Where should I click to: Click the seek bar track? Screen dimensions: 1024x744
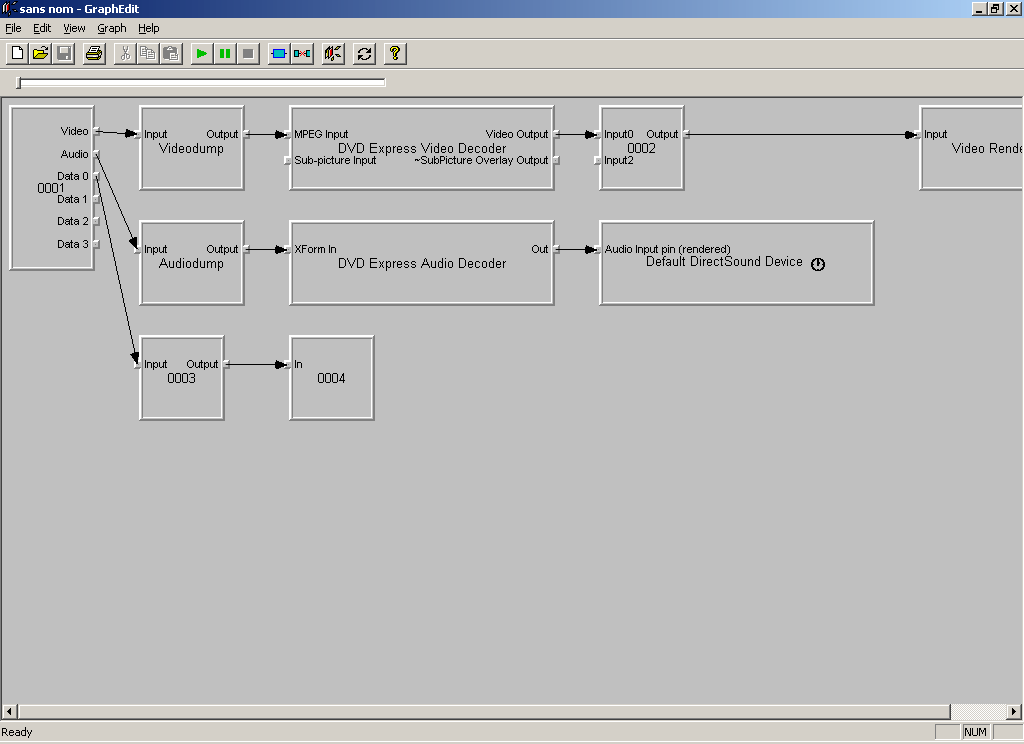pos(202,82)
